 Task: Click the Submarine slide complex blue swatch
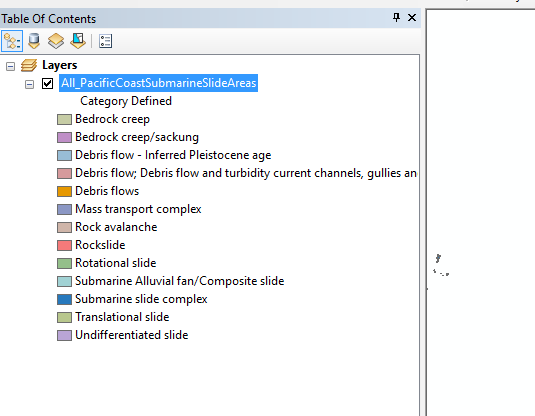tap(64, 299)
